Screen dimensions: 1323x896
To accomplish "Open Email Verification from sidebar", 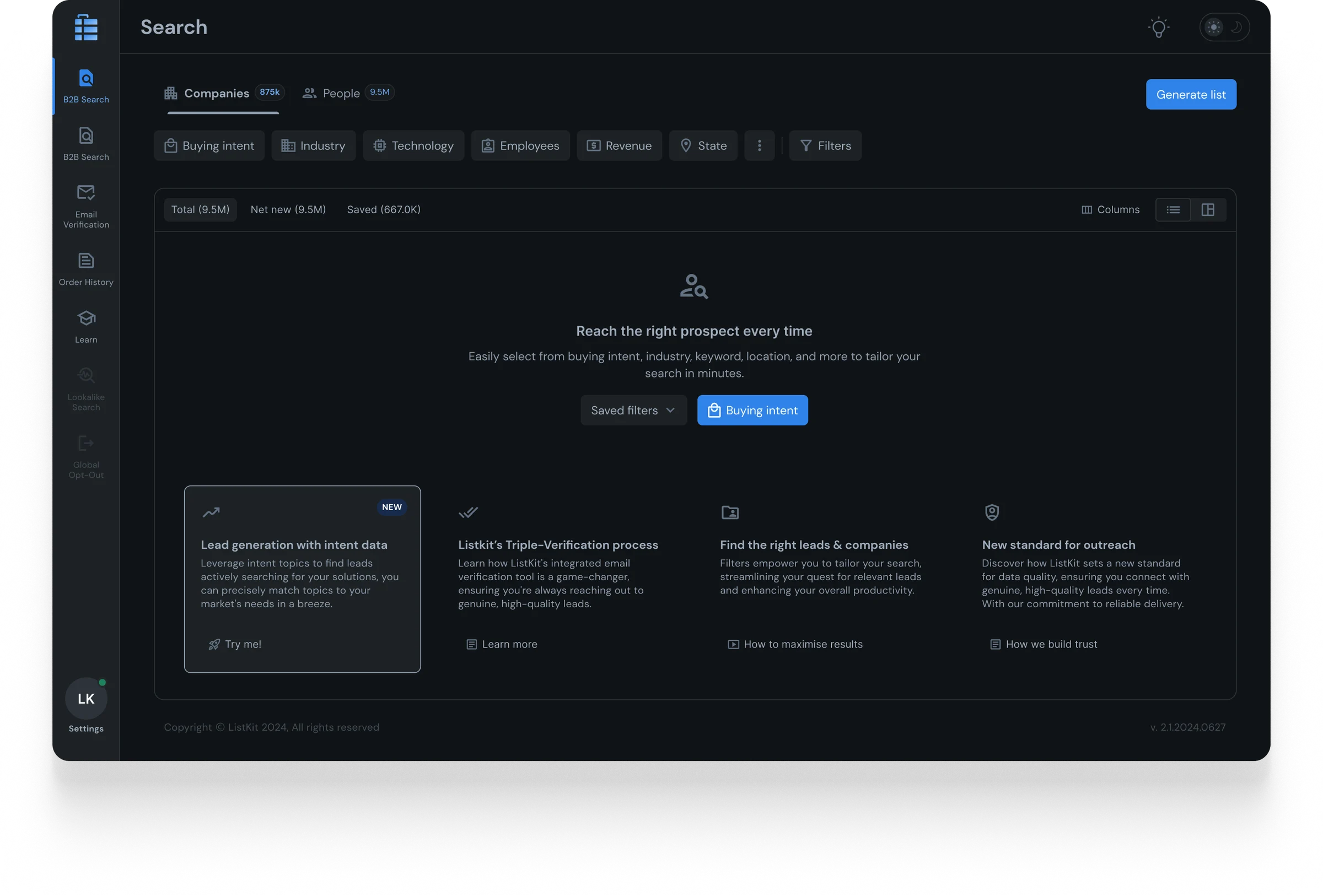I will click(x=86, y=207).
